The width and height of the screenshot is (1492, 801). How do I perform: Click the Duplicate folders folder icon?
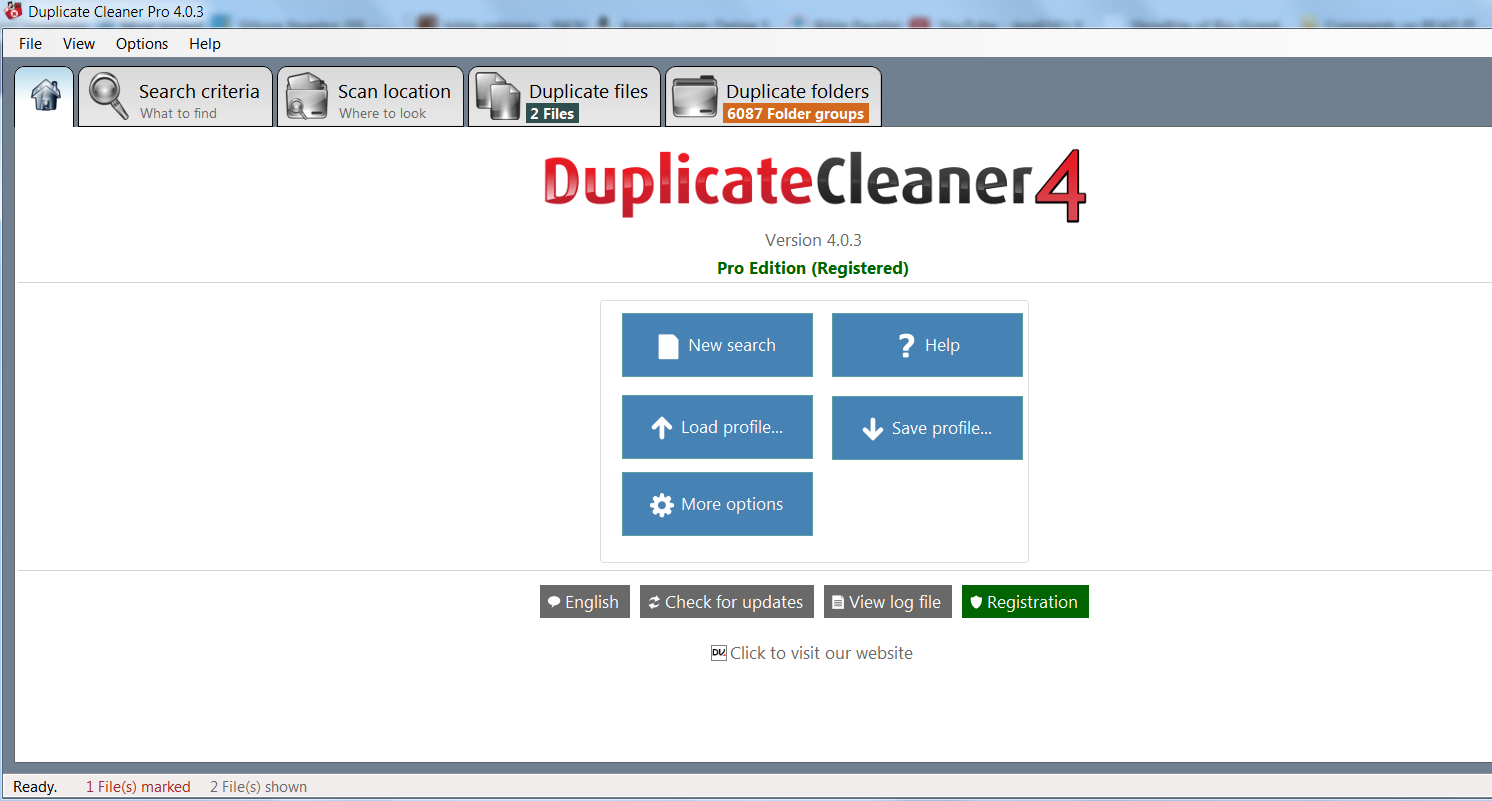pos(694,97)
